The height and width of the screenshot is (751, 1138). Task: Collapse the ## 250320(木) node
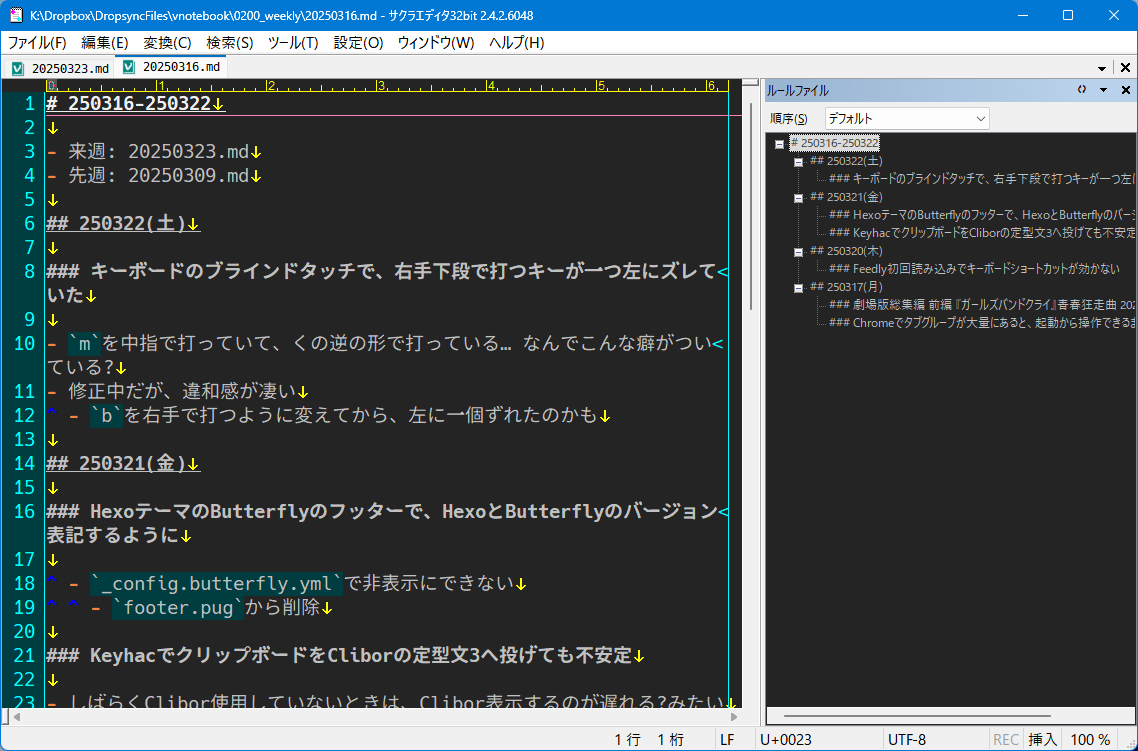798,252
